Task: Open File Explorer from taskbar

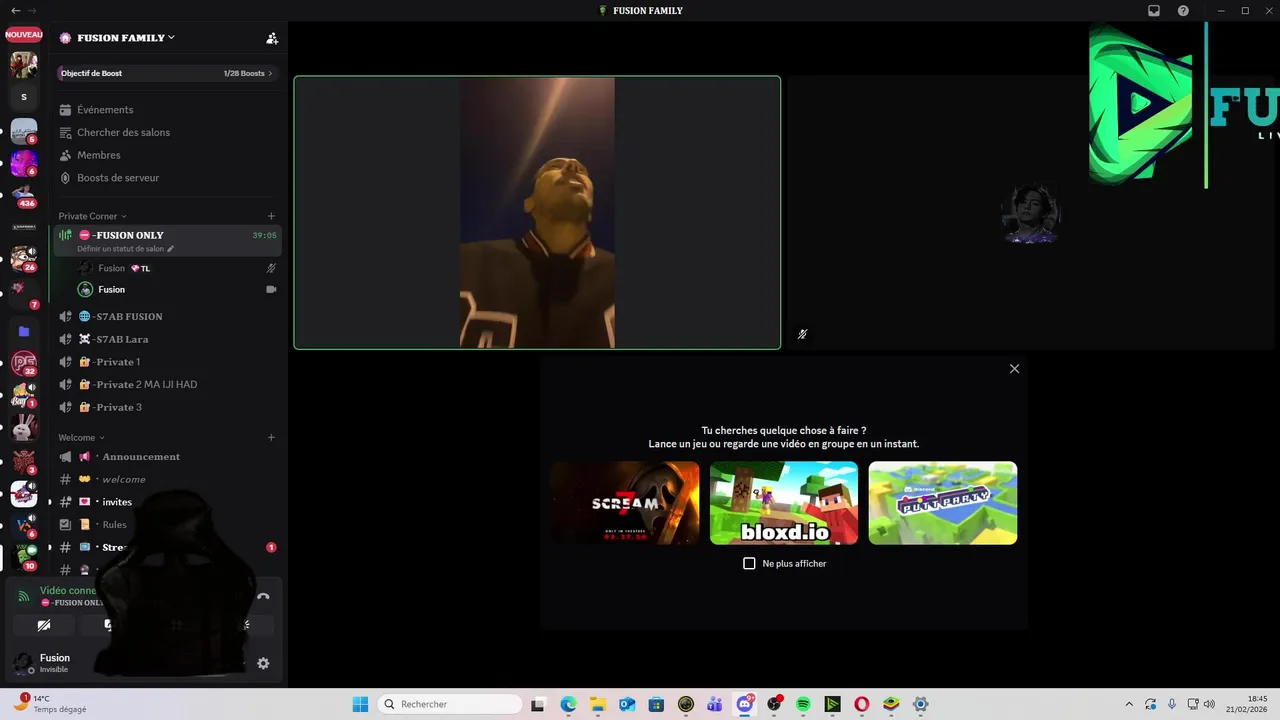Action: [x=597, y=704]
